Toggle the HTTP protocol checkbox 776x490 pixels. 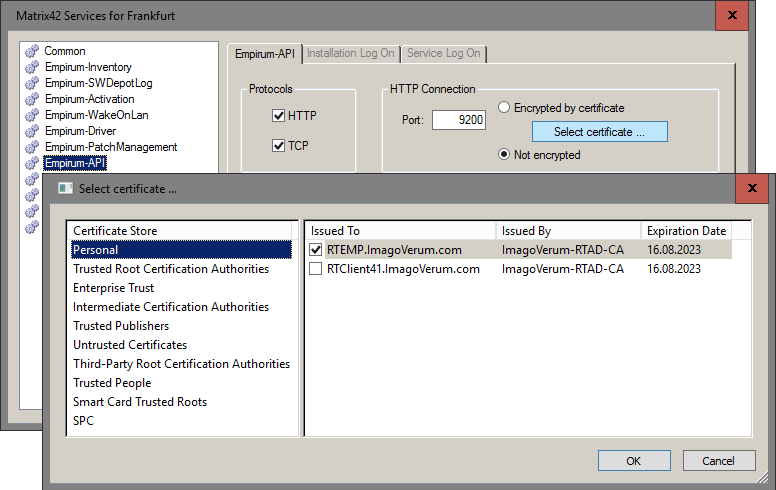tap(279, 116)
